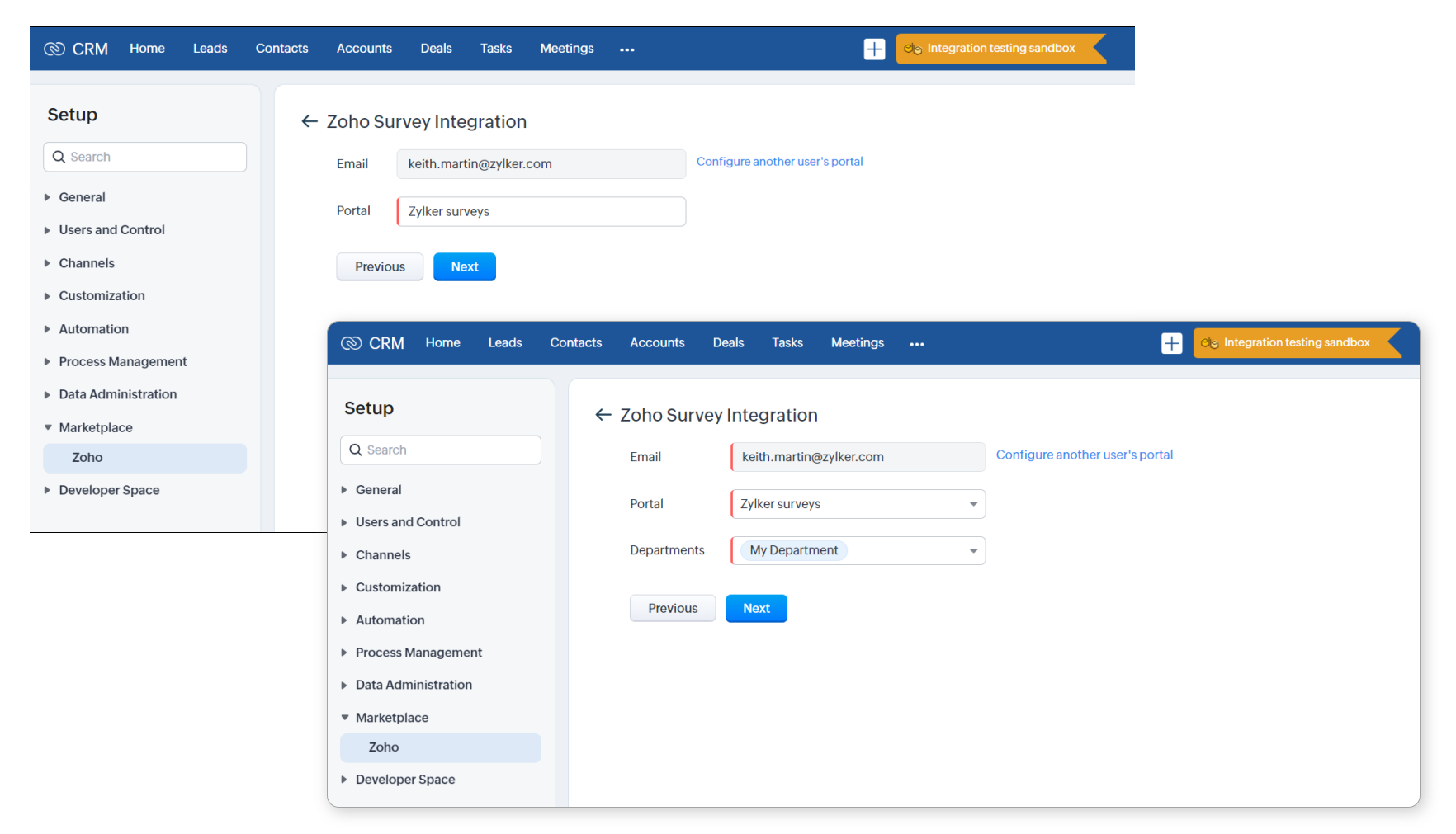Click the Integration testing sandbox badge in front window
Screen dimensions: 1456x834
pyautogui.click(x=1297, y=342)
